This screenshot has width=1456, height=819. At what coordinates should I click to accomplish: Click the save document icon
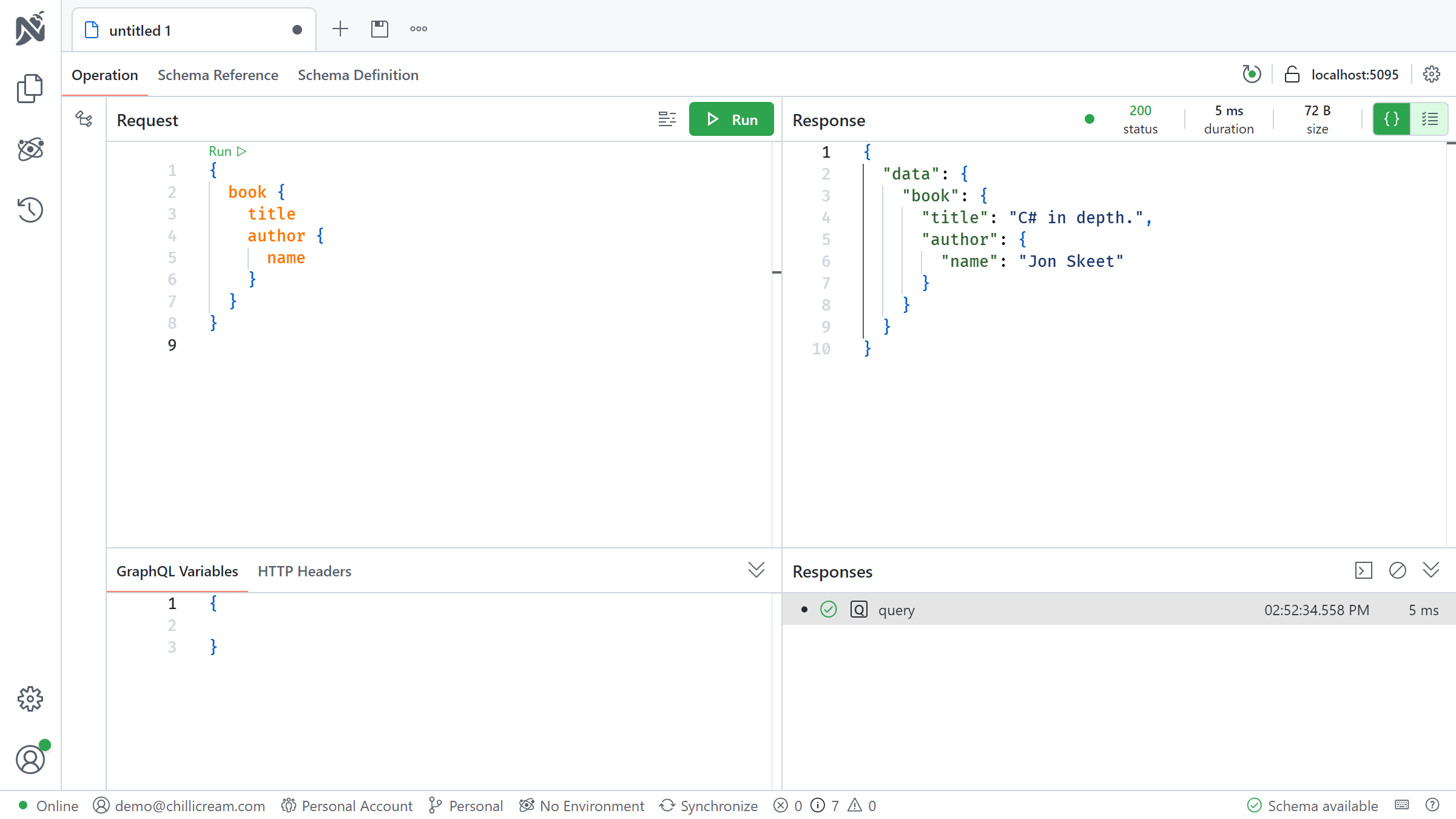[x=379, y=29]
